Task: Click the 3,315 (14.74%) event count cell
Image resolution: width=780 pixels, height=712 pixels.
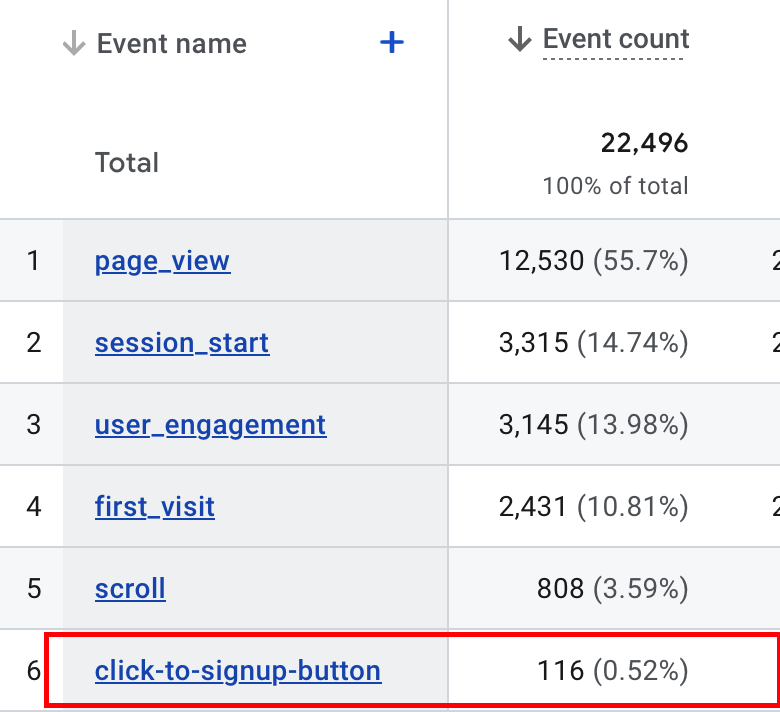Action: (x=593, y=343)
